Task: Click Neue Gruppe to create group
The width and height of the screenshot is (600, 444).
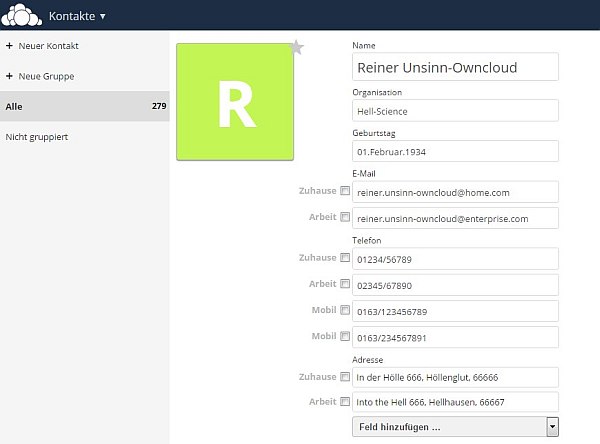Action: click(46, 76)
